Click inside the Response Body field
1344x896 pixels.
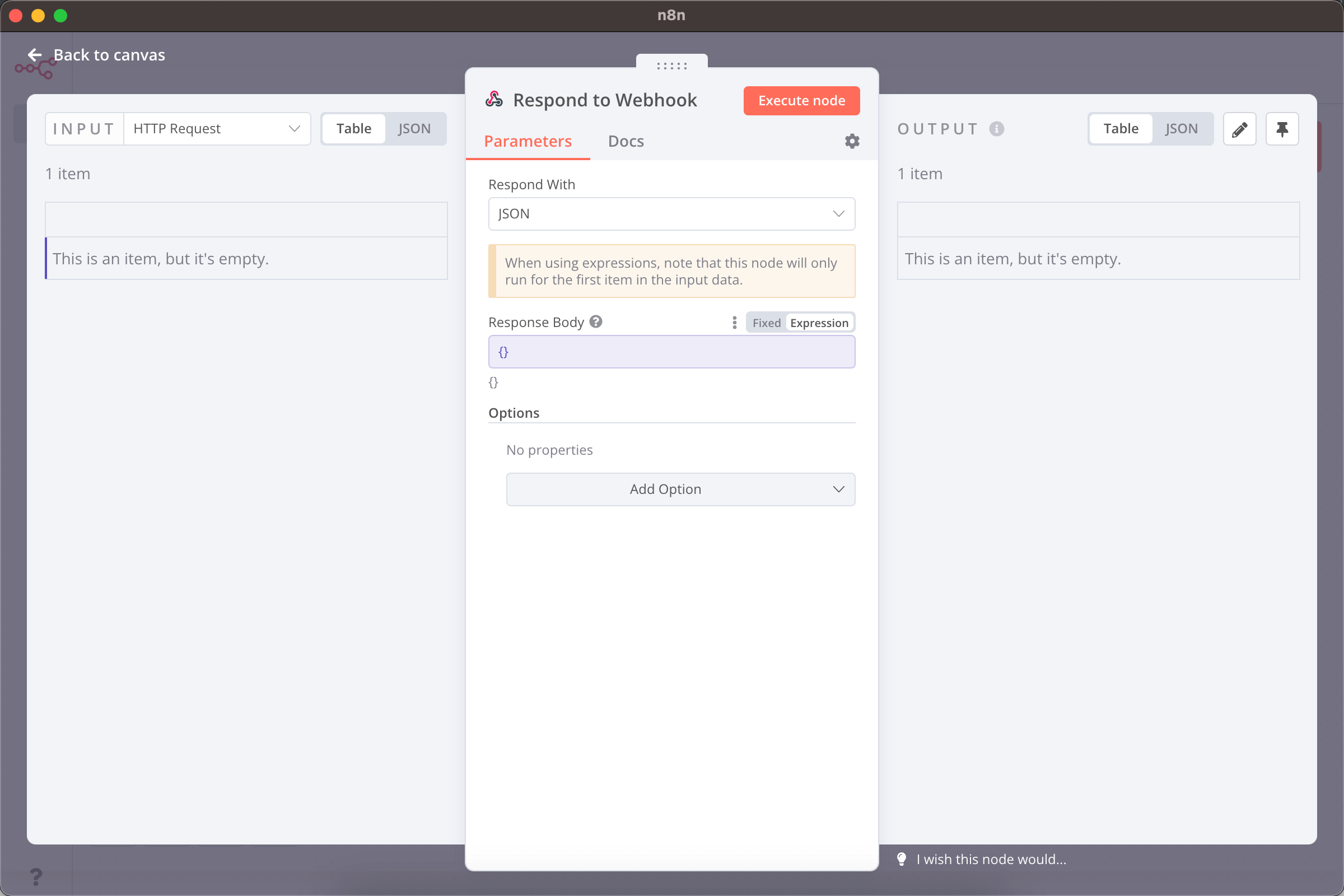[671, 352]
